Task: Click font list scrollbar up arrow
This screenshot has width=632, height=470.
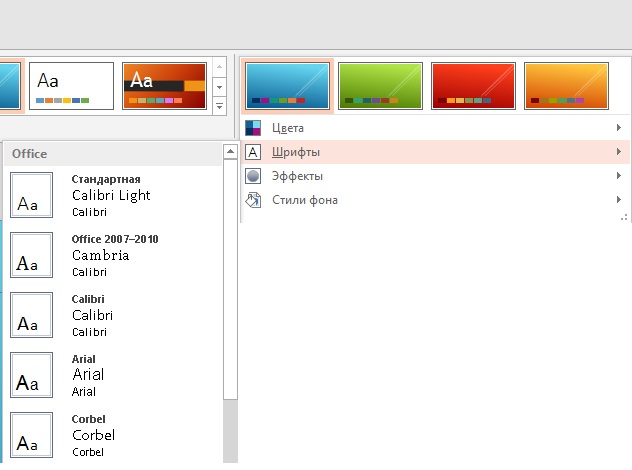Action: point(230,152)
